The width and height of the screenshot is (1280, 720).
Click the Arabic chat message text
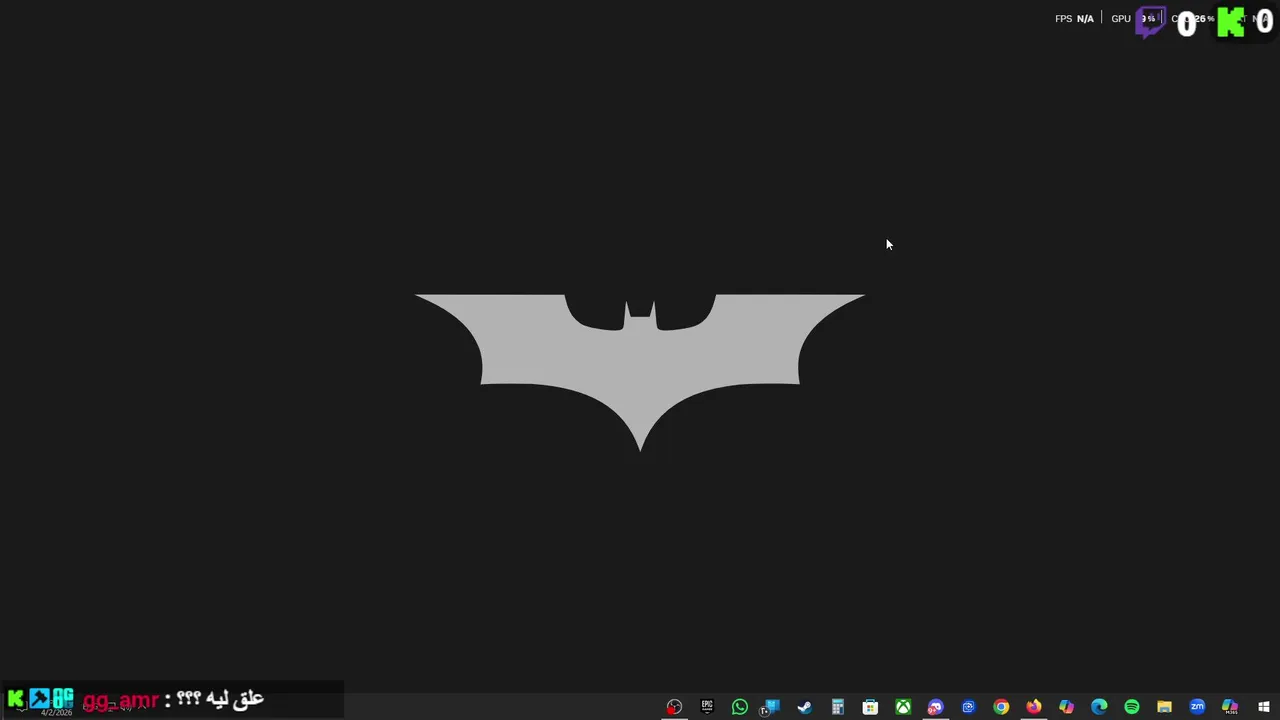220,699
